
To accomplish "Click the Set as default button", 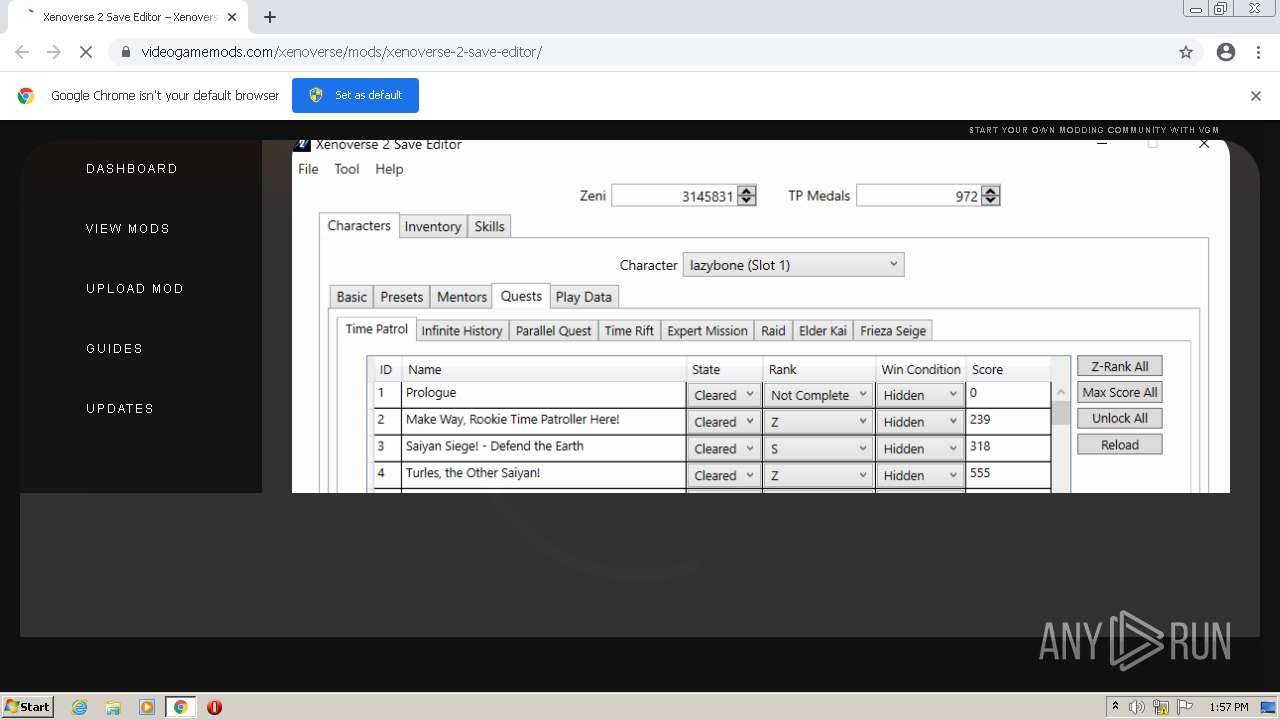I will coord(355,95).
